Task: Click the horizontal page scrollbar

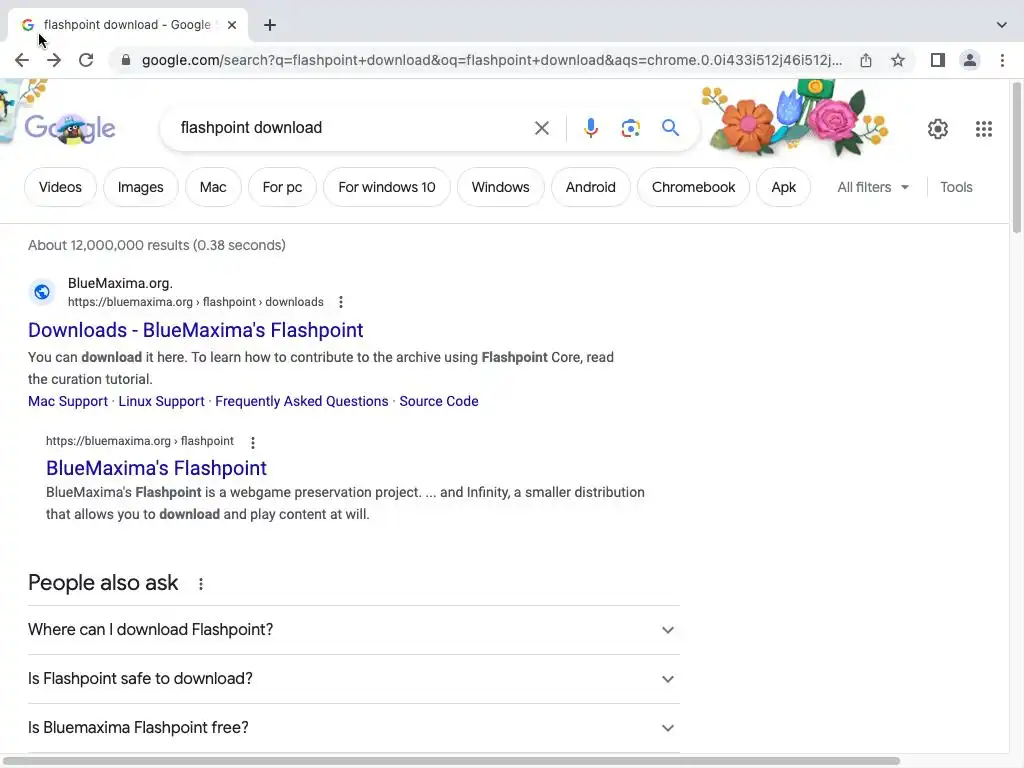Action: click(452, 761)
